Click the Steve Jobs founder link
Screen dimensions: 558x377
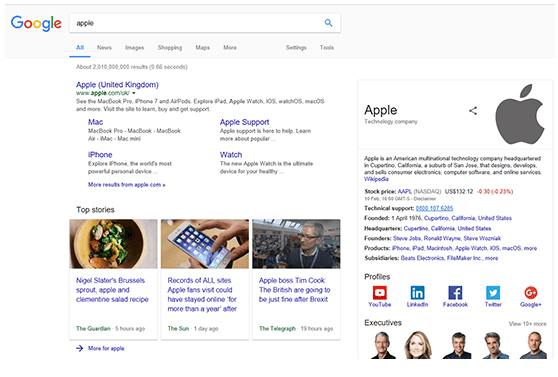(x=407, y=238)
